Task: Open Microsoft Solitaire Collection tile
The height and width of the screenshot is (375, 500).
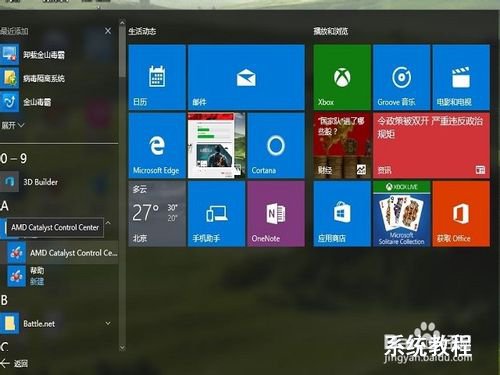Action: [401, 214]
